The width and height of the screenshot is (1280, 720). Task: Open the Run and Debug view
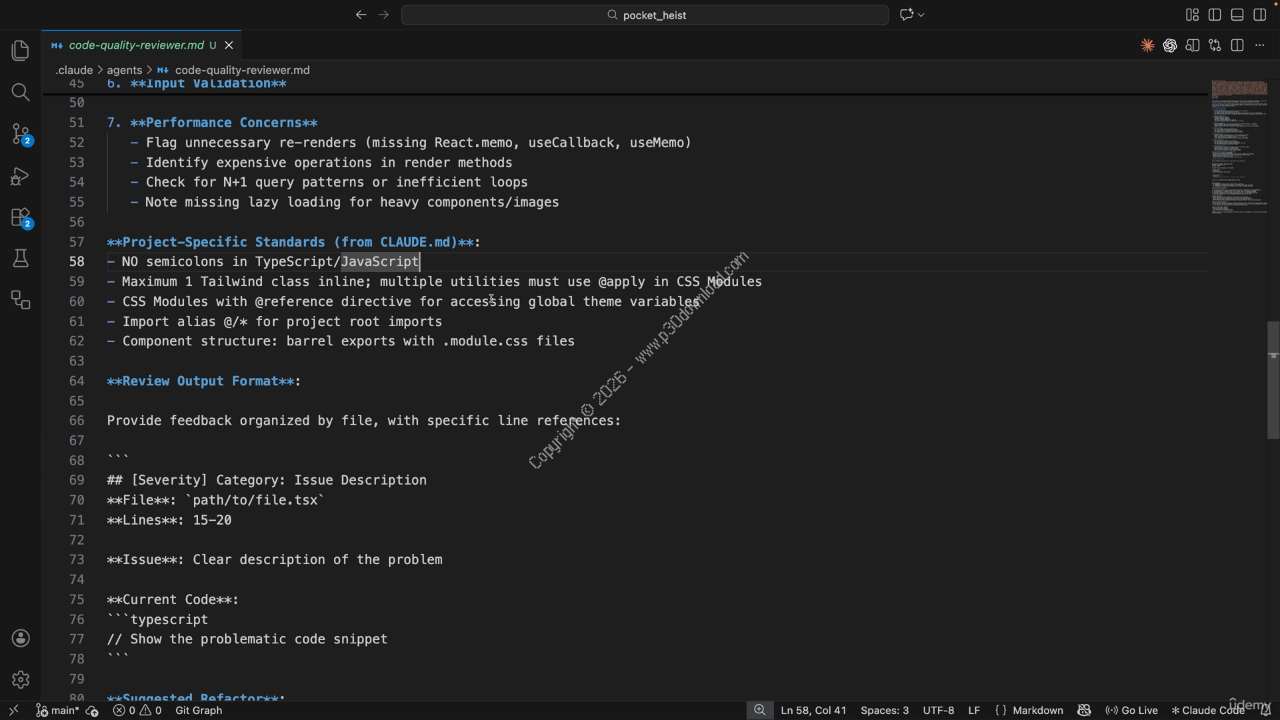click(x=20, y=176)
